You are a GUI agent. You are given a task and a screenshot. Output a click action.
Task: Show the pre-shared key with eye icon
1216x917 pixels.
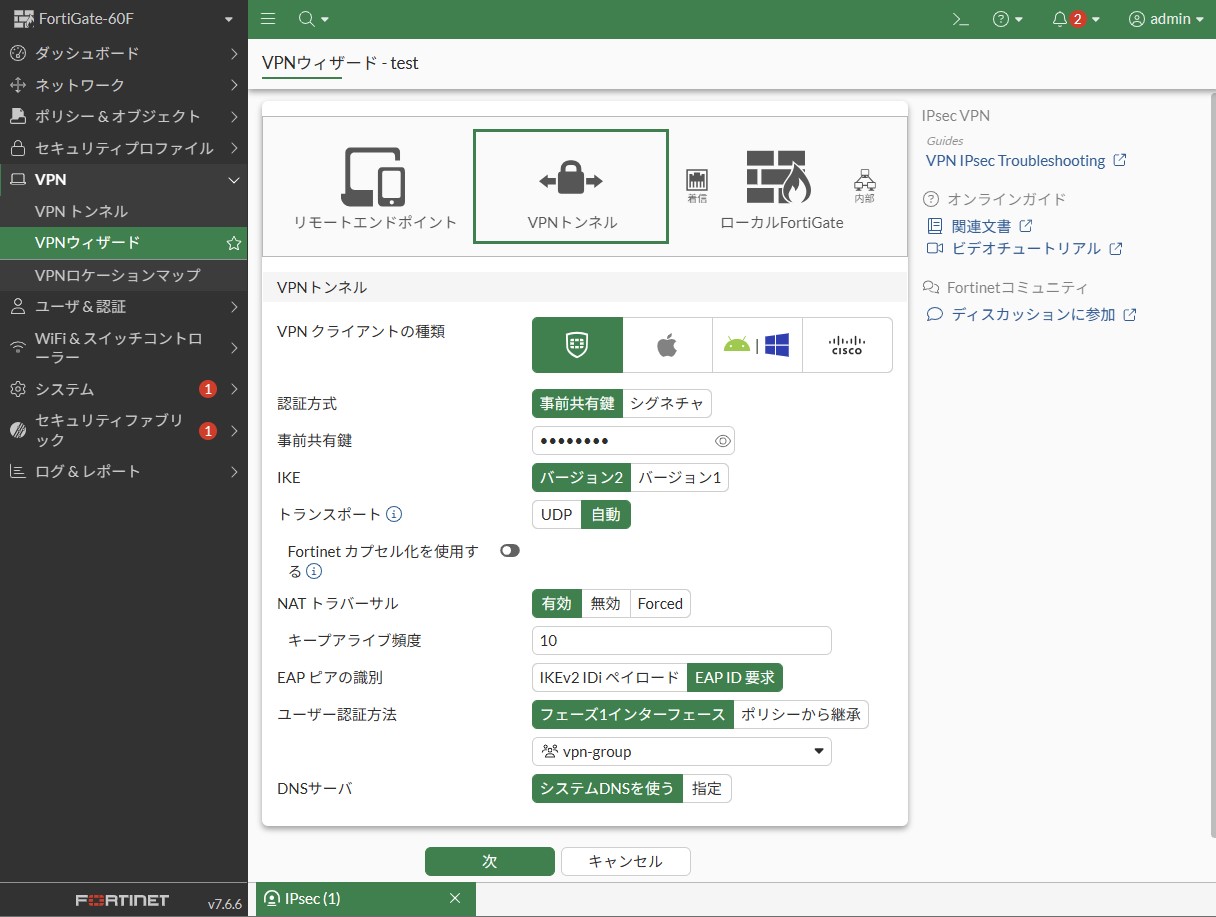[723, 441]
